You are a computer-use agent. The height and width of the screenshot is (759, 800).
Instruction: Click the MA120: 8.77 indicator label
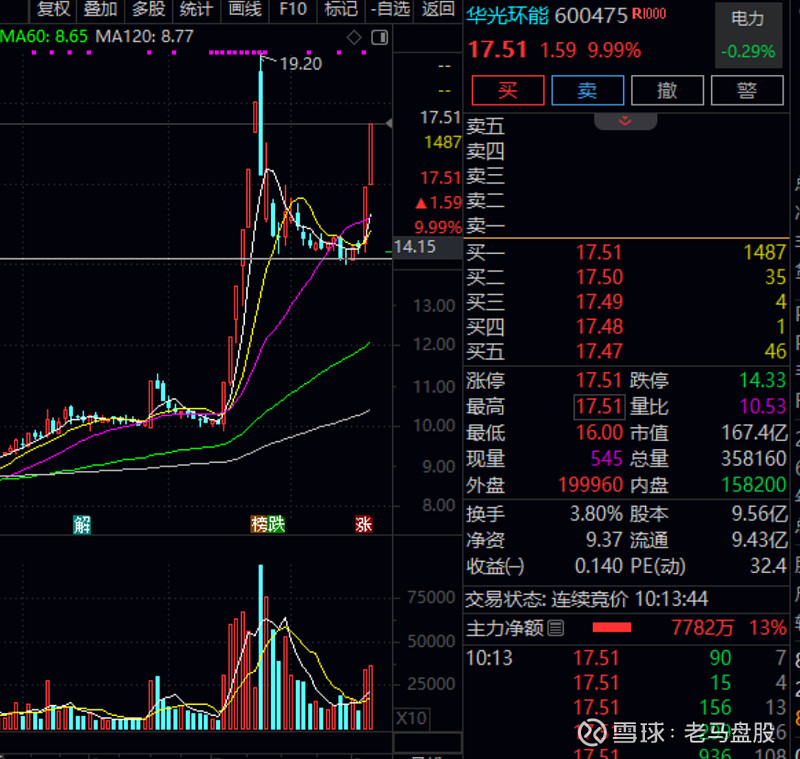point(144,36)
